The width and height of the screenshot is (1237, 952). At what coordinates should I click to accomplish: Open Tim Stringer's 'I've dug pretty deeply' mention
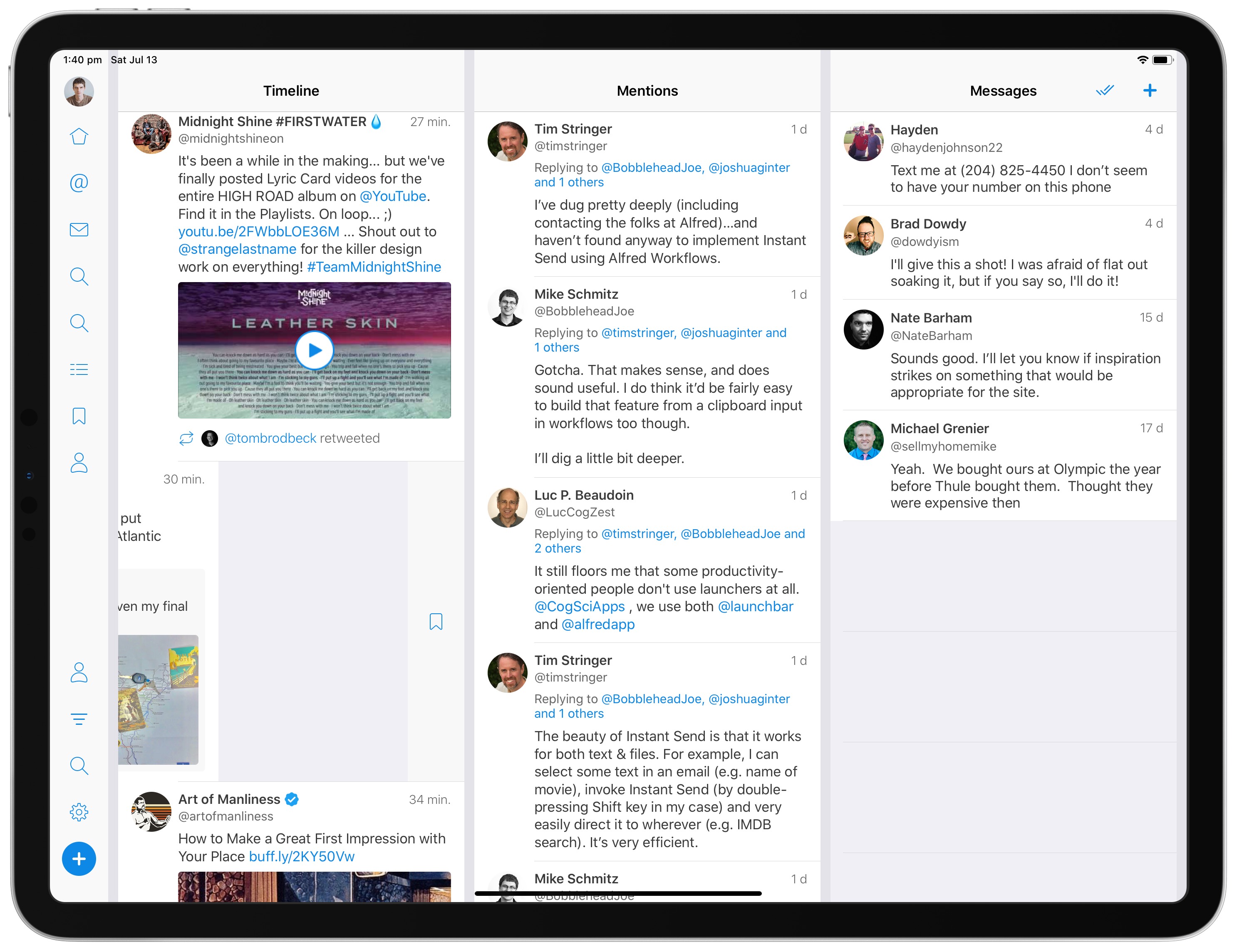[x=647, y=194]
